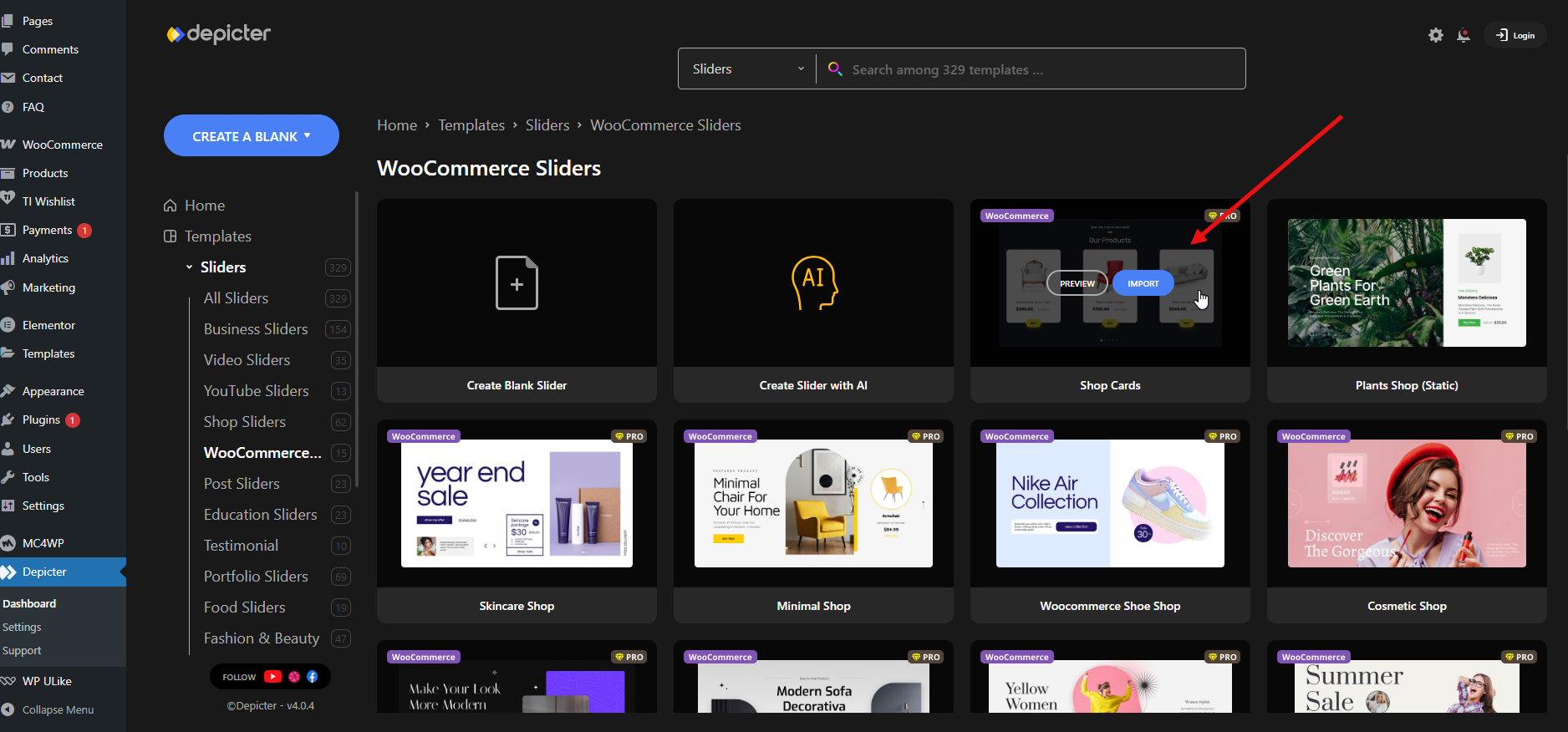
Task: Click the Depicter logo
Action: [x=219, y=33]
